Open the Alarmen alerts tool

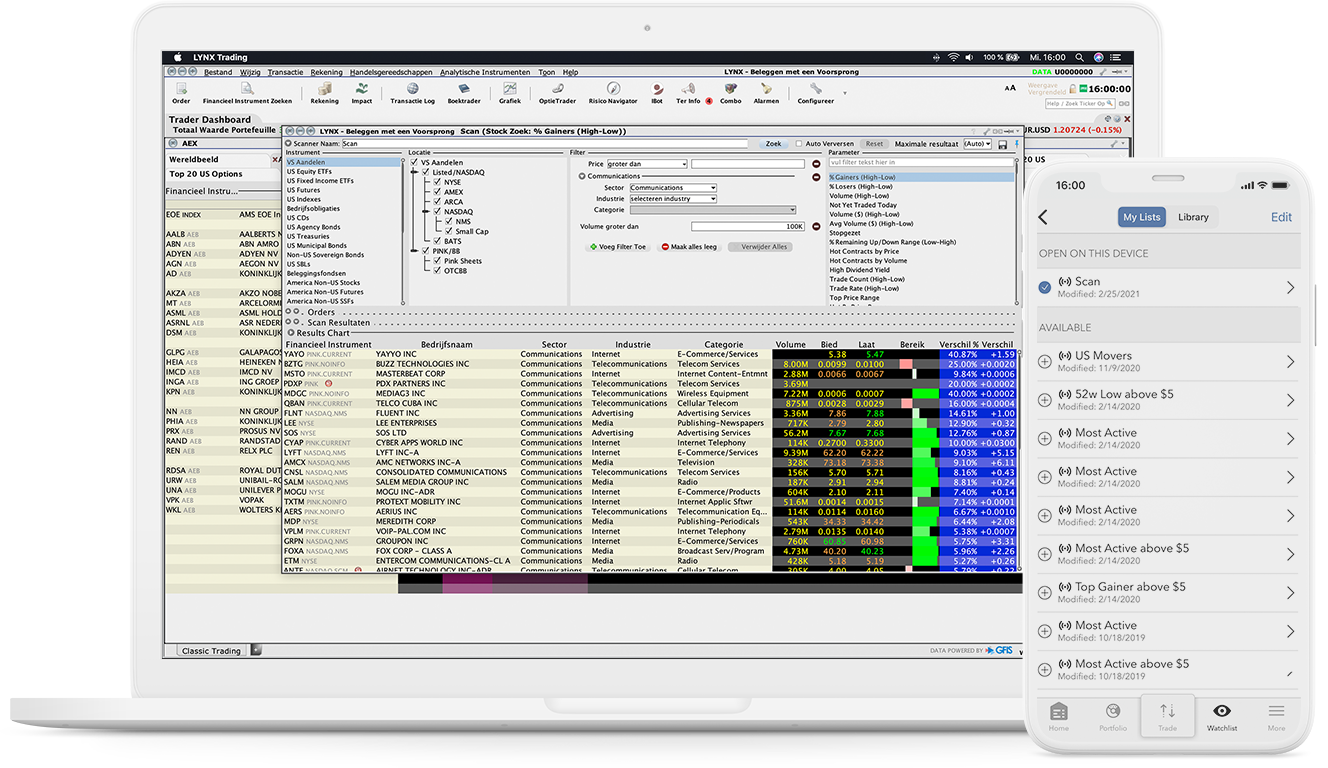coord(766,93)
